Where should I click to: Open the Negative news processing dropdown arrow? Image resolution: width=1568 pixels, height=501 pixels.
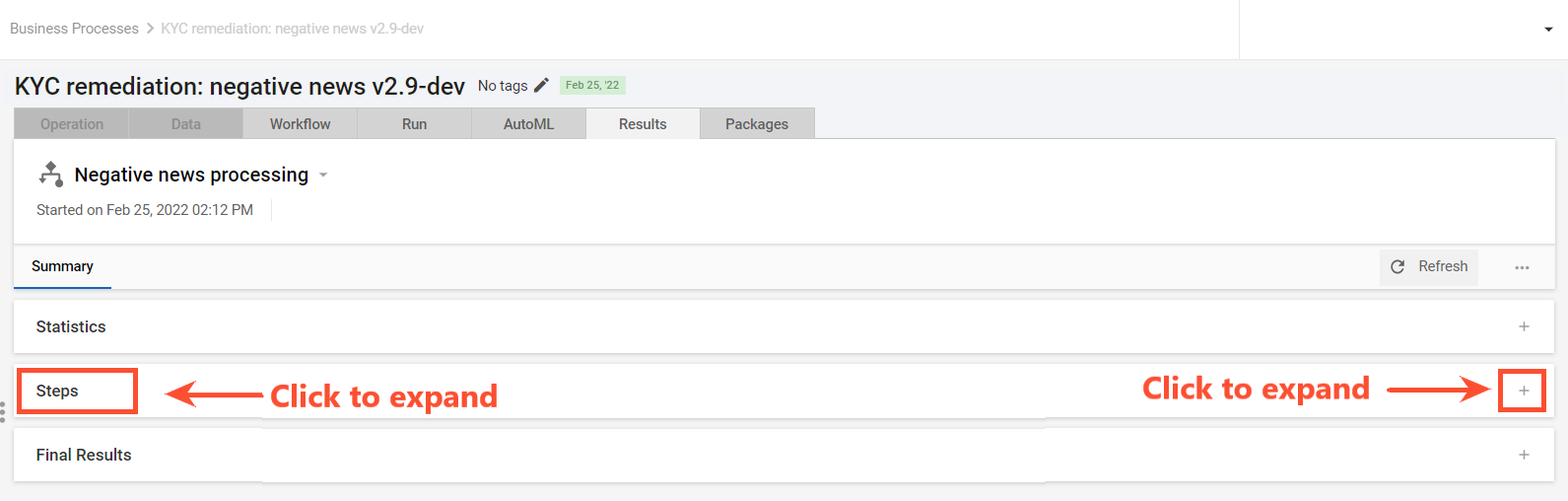323,176
